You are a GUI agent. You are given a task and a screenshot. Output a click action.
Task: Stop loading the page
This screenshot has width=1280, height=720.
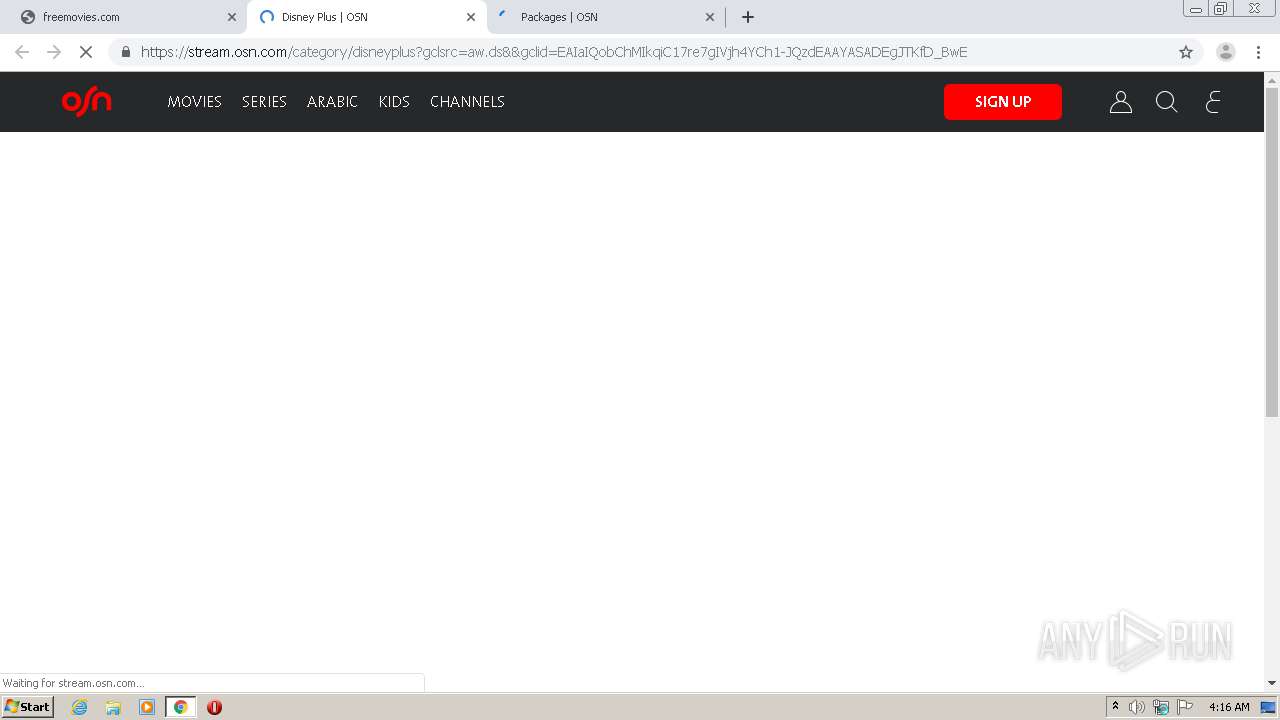tap(86, 52)
